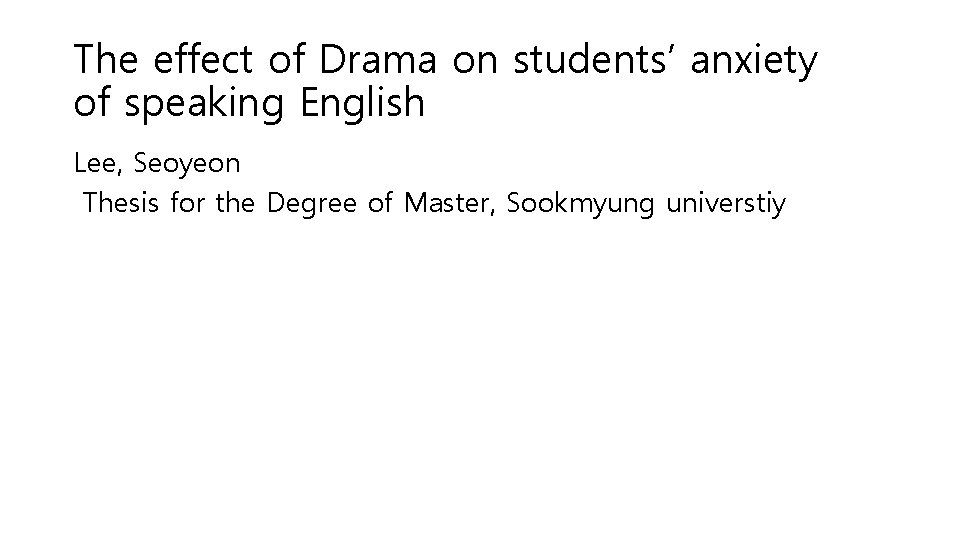Click "Master," in the thesis line
This screenshot has height=540, width=960.
click(452, 204)
